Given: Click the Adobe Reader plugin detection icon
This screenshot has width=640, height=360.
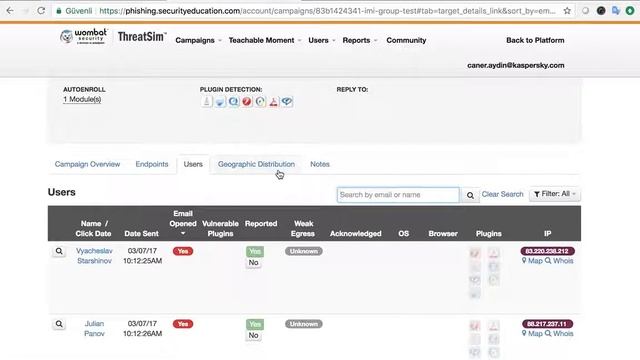Looking at the screenshot, I should [x=273, y=101].
